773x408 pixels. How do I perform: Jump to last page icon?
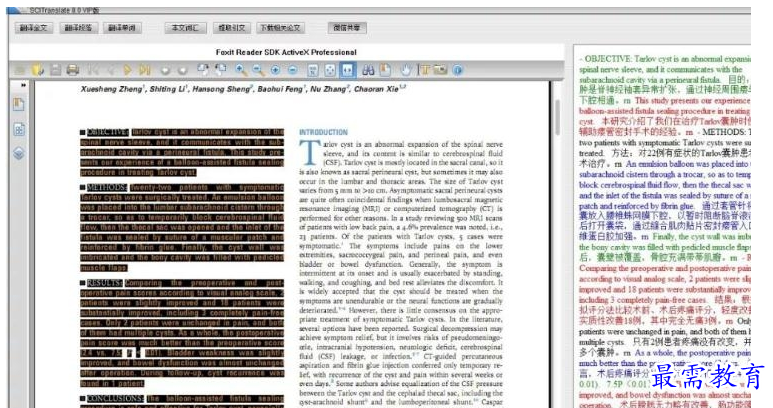(144, 70)
